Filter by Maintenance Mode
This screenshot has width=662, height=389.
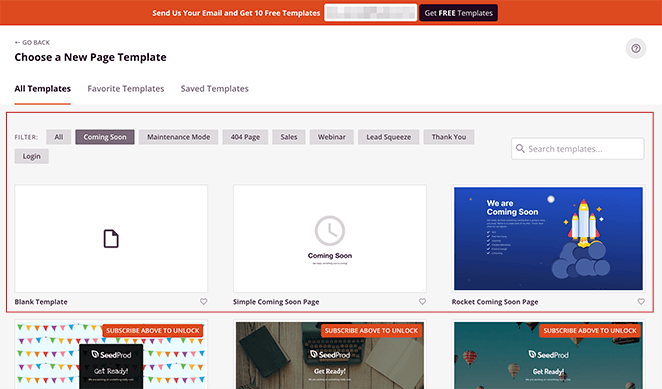(x=178, y=137)
